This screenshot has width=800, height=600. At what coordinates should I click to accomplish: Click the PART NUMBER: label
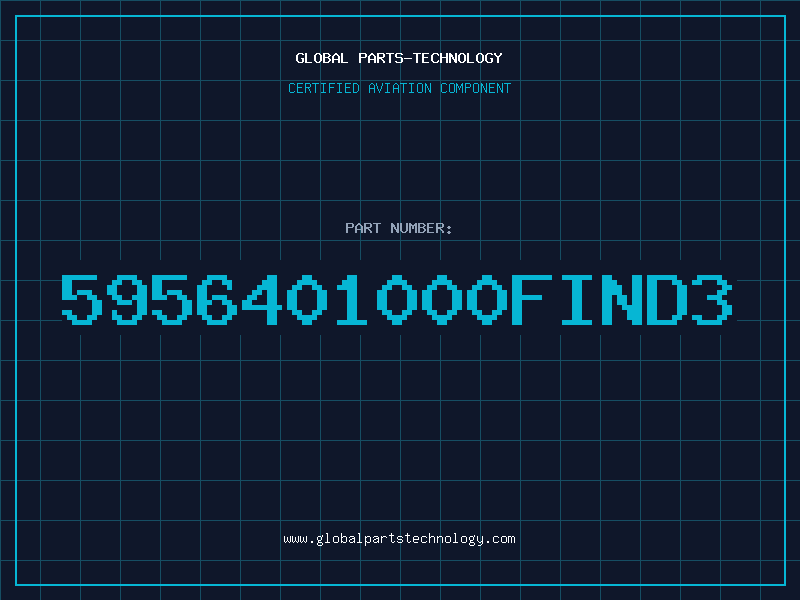point(399,228)
